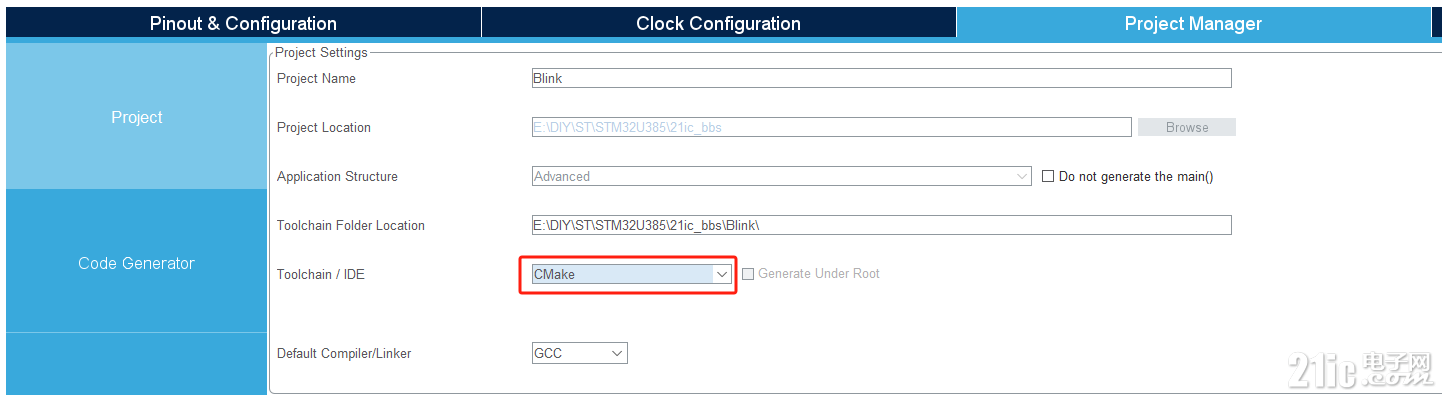The image size is (1442, 395).
Task: Click the Application Structure label
Action: 337,176
